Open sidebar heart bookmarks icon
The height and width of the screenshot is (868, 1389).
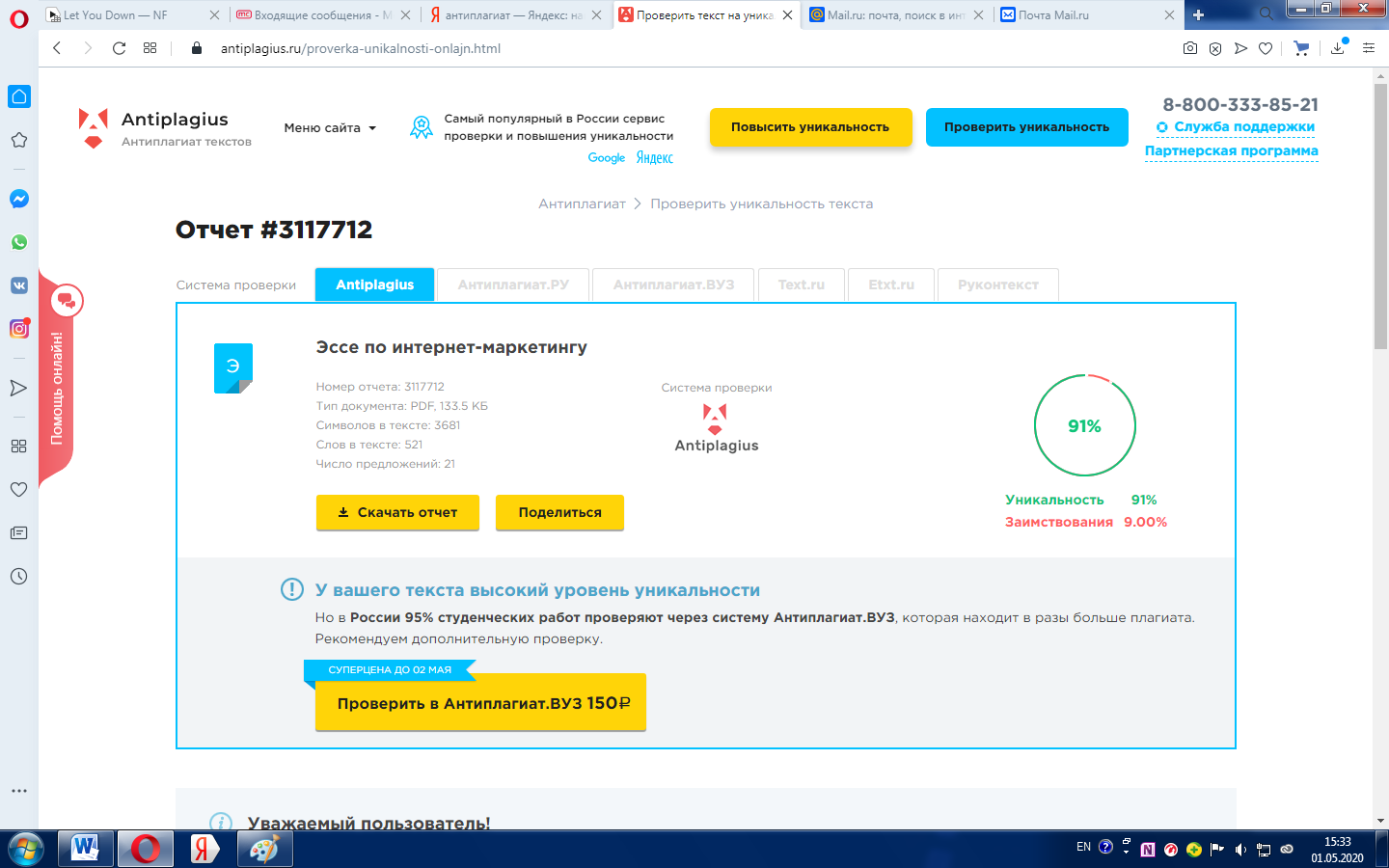tap(18, 489)
